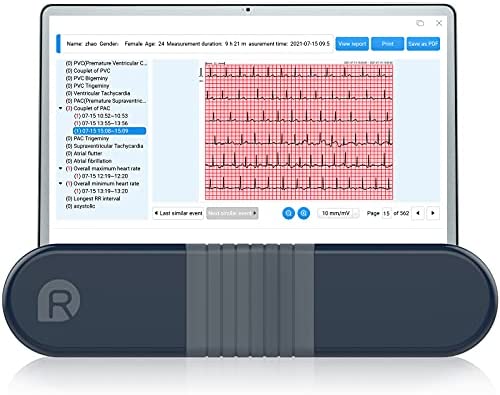Select the 07-15 10:52–10:53 event

(x=101, y=116)
